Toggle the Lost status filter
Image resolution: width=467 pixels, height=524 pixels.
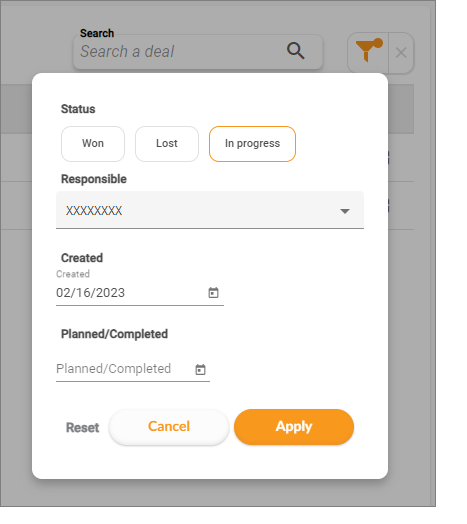click(x=167, y=144)
